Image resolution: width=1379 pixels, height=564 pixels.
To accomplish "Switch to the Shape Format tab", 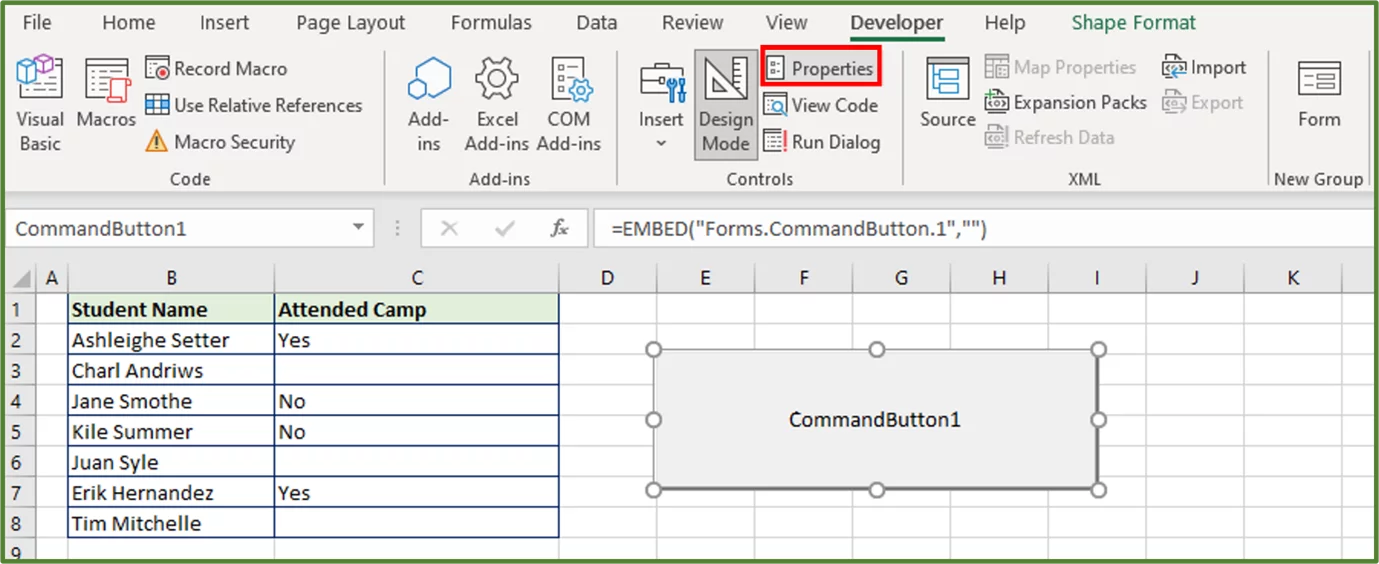I will (1134, 22).
